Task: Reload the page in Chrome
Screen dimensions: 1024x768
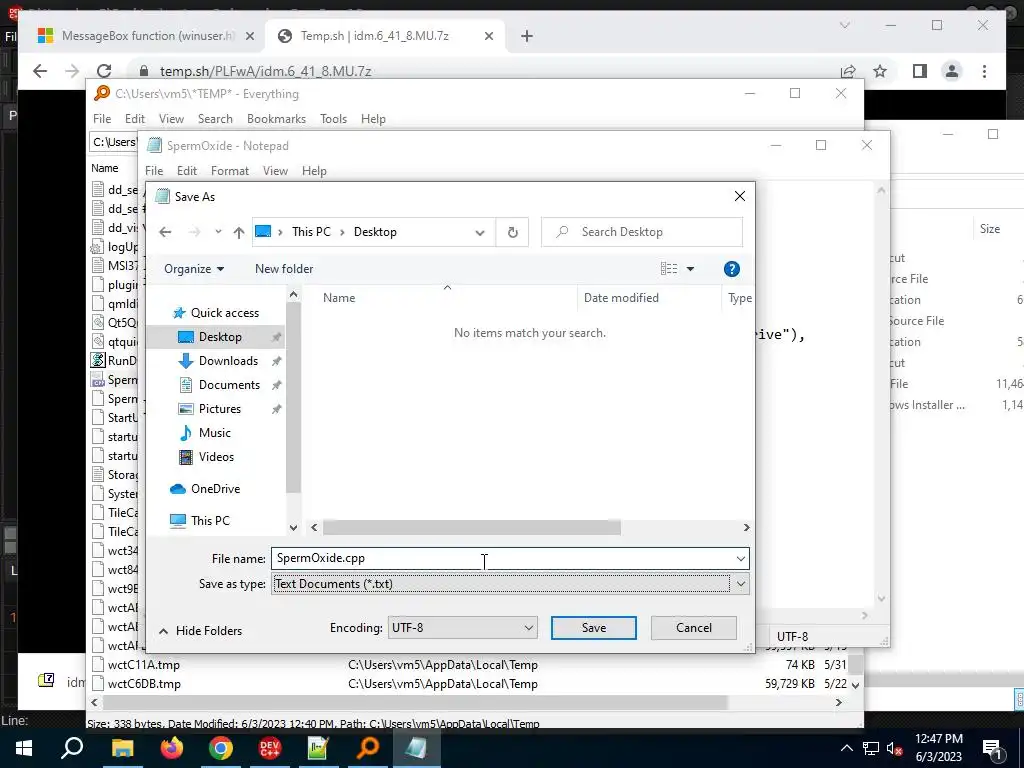Action: click(104, 71)
